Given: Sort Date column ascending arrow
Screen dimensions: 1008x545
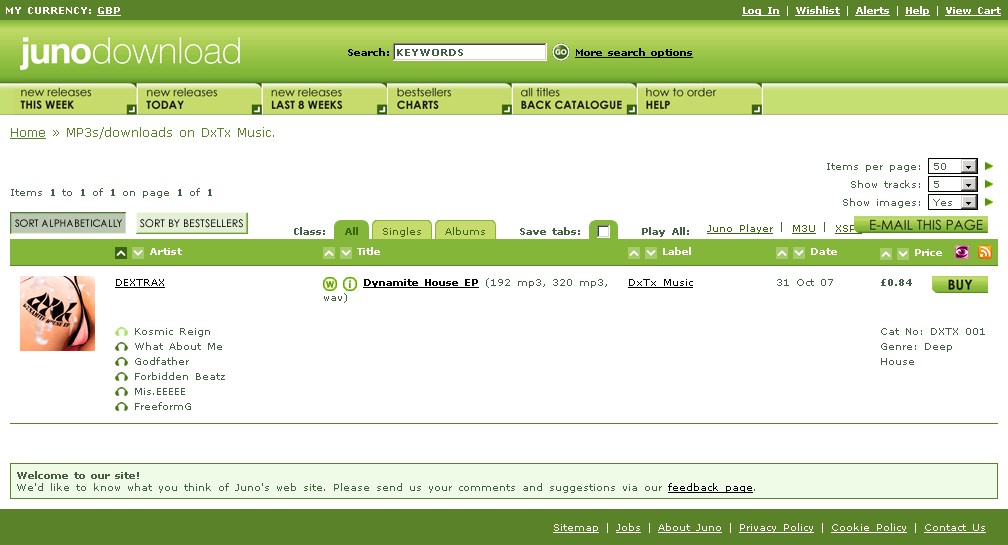Looking at the screenshot, I should click(x=782, y=253).
